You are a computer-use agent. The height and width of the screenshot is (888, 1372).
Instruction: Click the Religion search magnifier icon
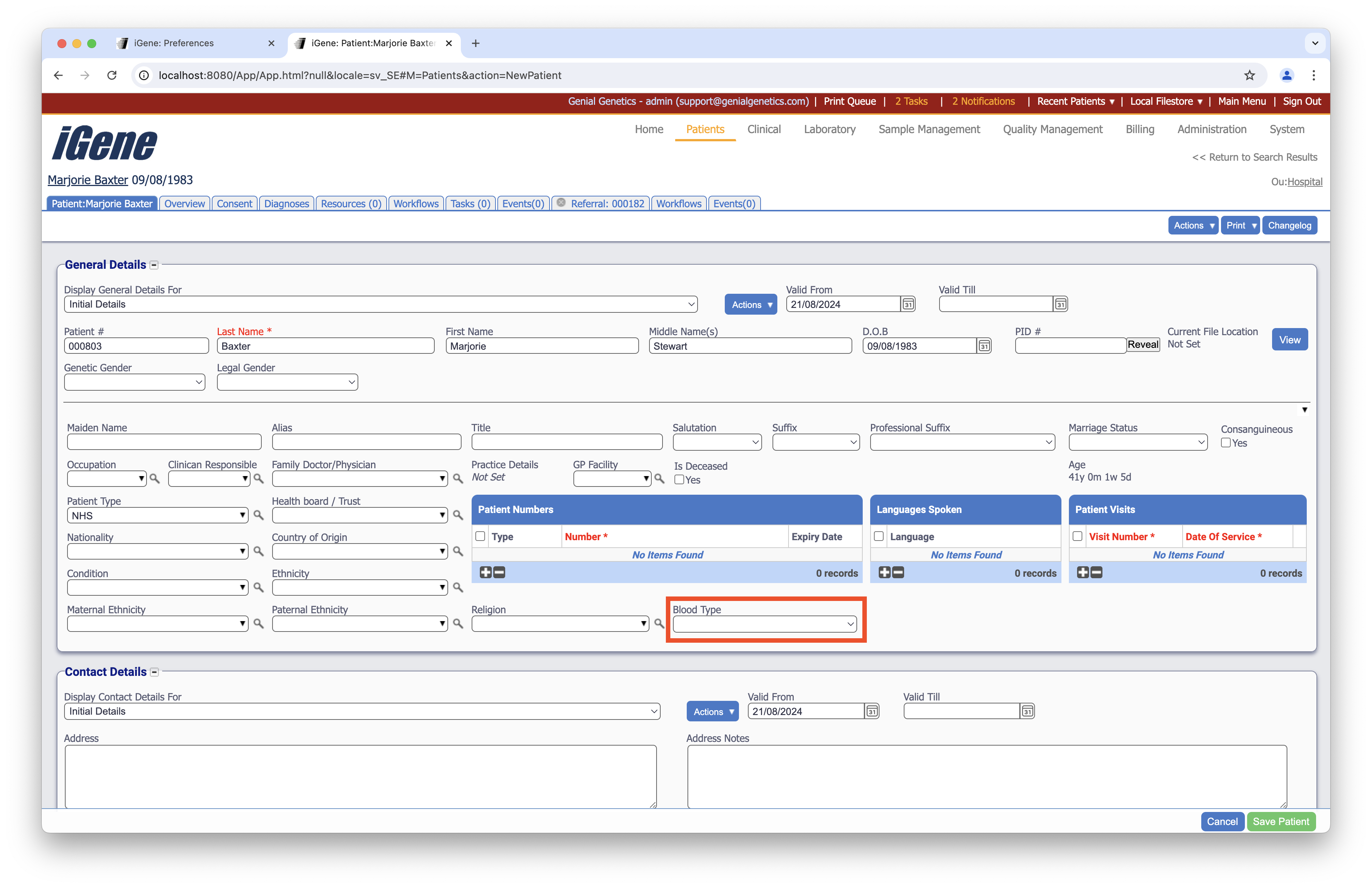click(659, 624)
